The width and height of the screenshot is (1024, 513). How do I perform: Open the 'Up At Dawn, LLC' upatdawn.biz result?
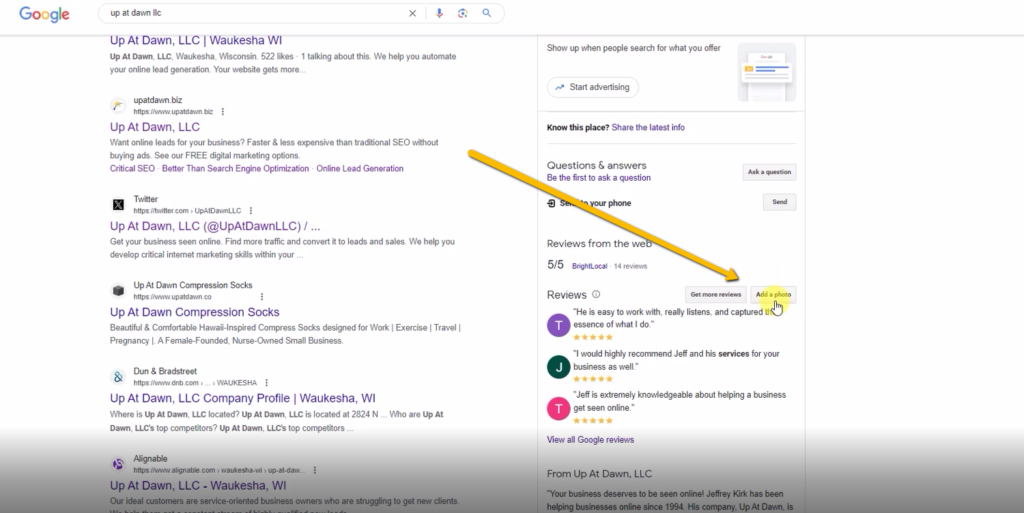point(155,127)
